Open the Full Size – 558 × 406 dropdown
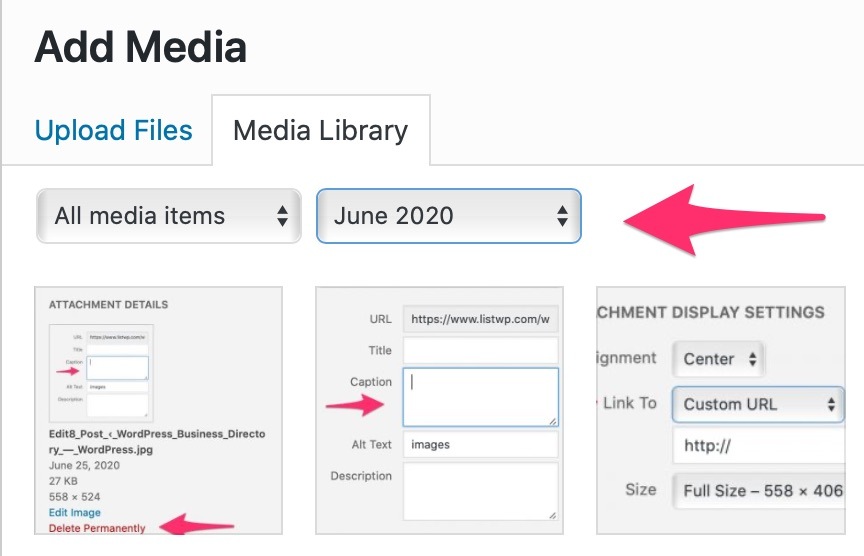 pos(759,491)
